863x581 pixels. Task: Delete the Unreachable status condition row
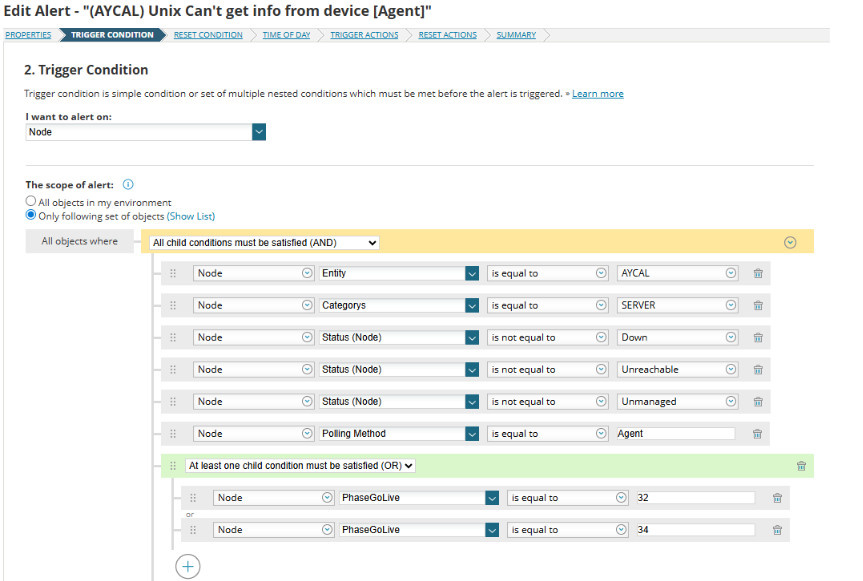tap(758, 370)
